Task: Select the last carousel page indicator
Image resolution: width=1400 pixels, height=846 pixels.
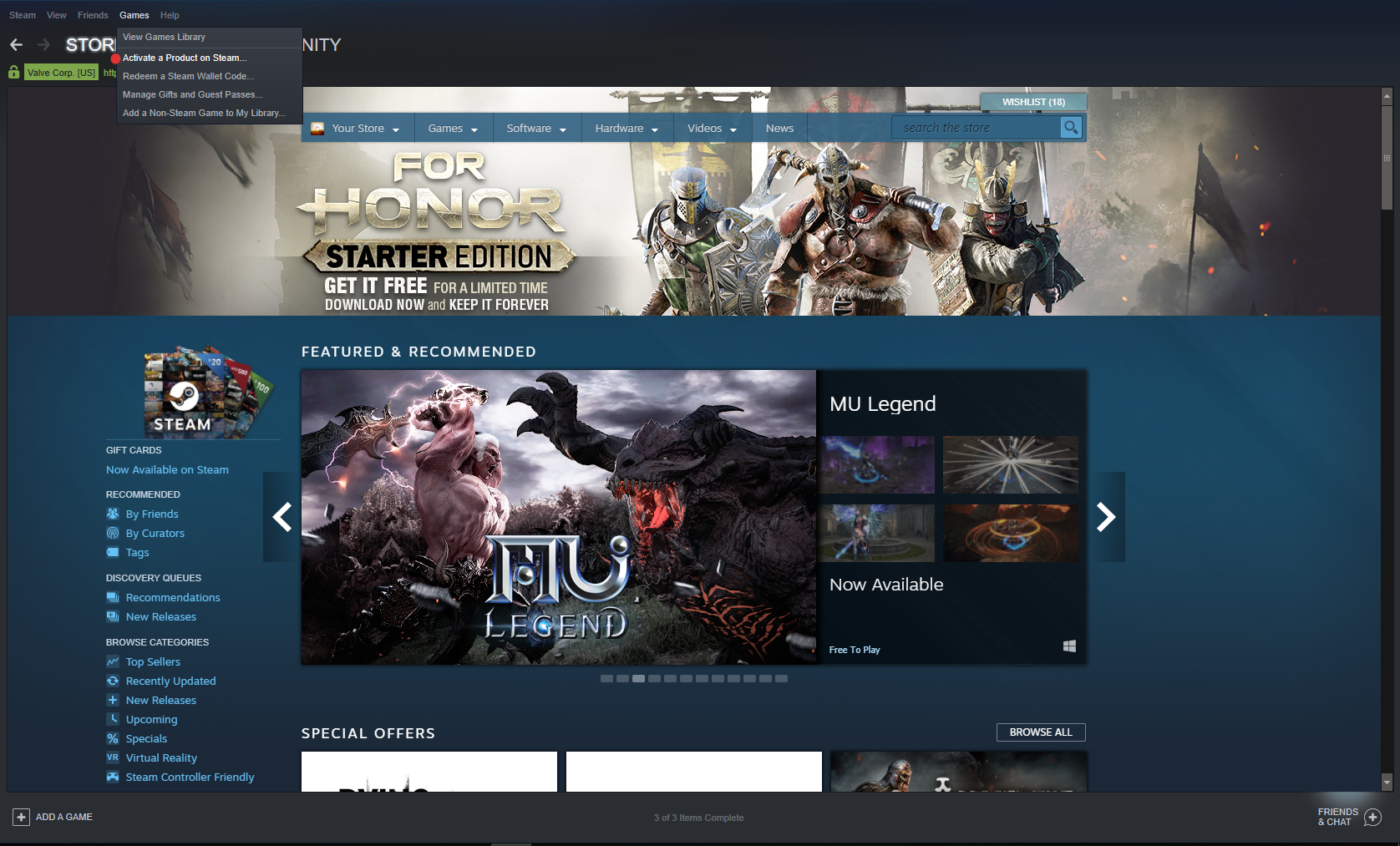Action: [x=781, y=679]
